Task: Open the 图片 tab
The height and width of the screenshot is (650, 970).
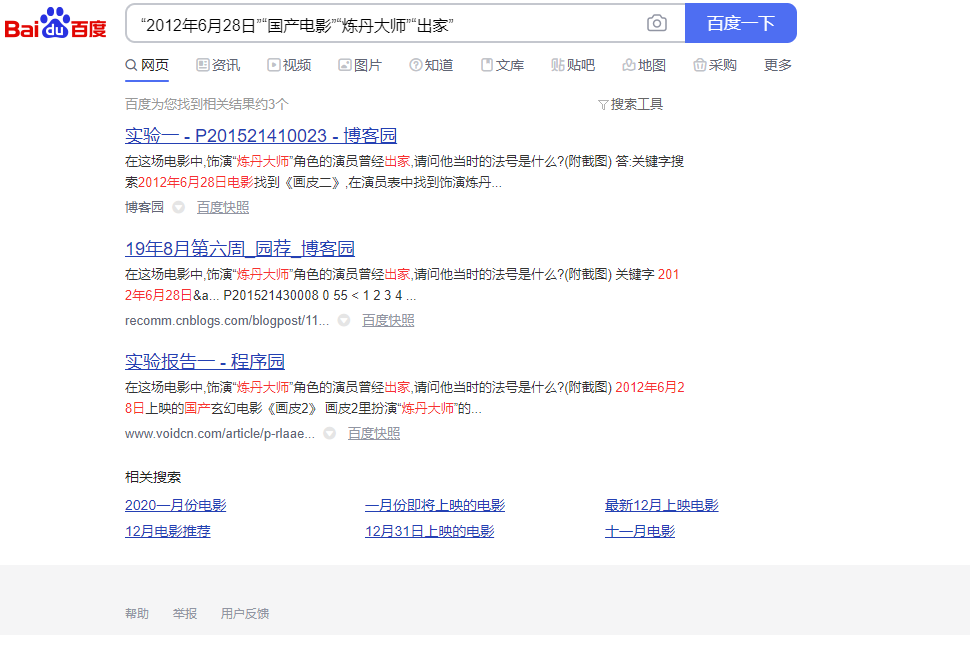Action: (x=360, y=65)
